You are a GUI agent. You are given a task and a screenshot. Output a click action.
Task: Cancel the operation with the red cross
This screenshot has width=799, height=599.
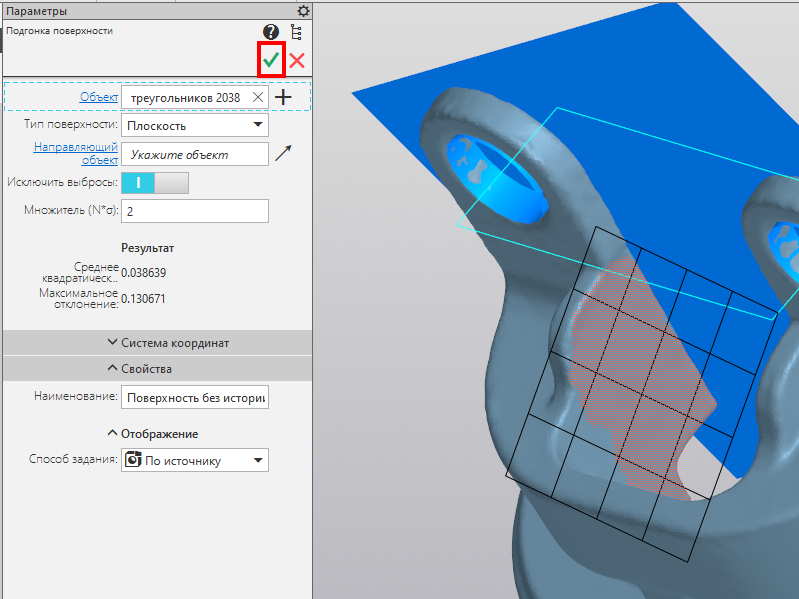click(297, 61)
